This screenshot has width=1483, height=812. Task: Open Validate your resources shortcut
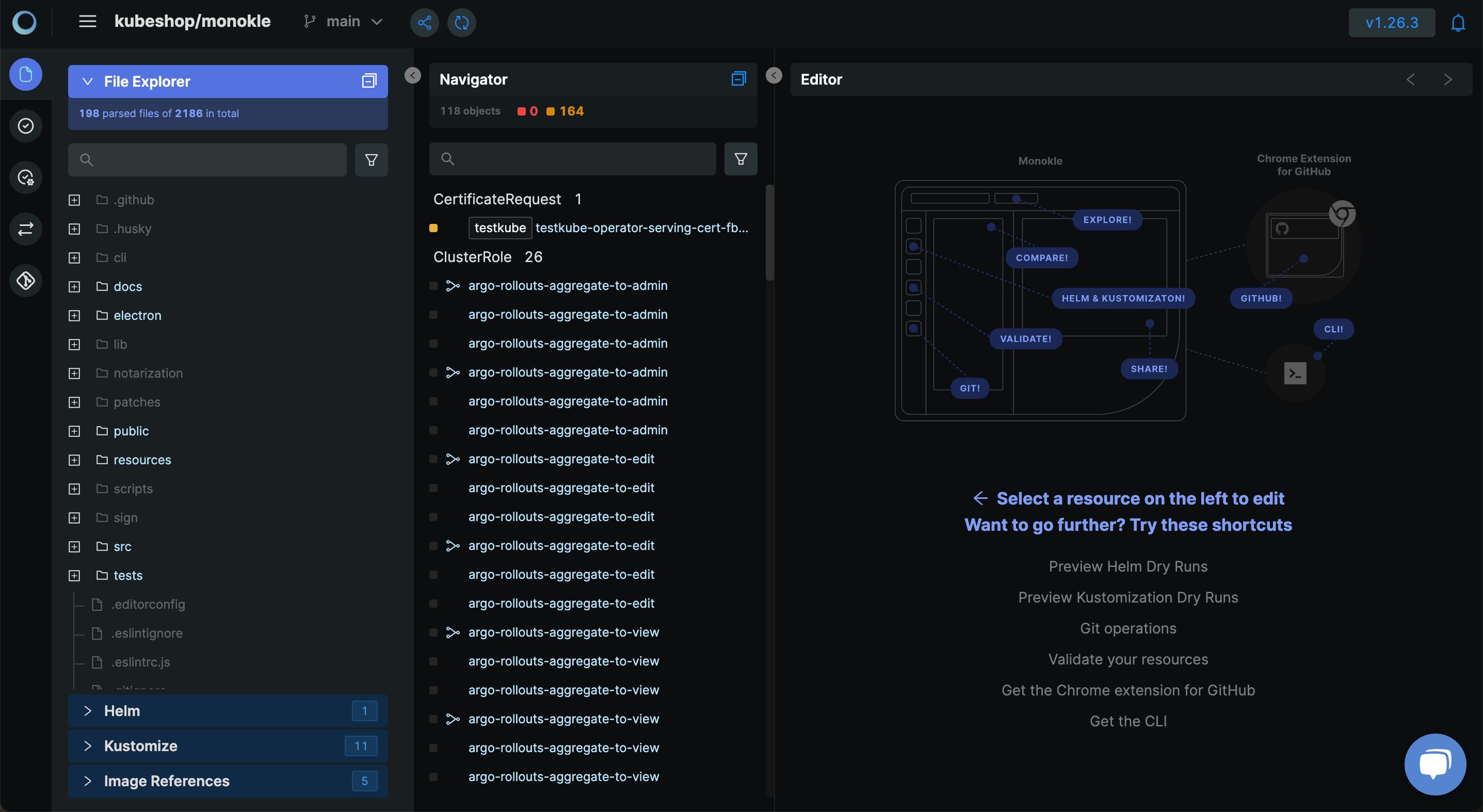coord(1128,659)
